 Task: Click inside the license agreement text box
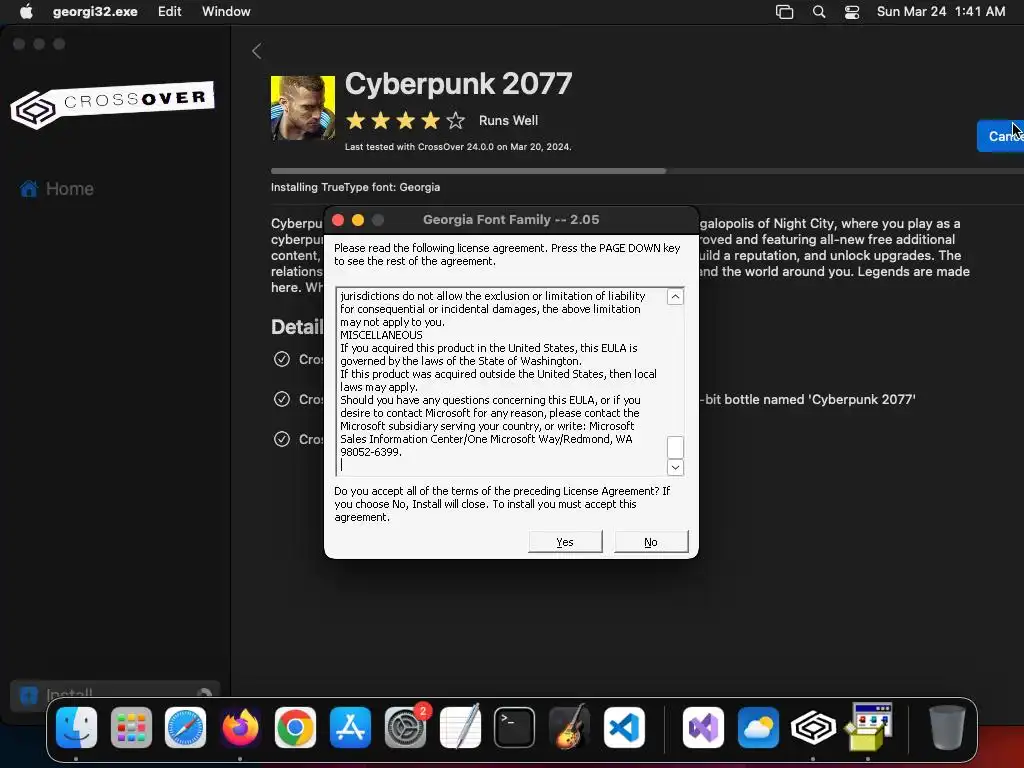[502, 381]
